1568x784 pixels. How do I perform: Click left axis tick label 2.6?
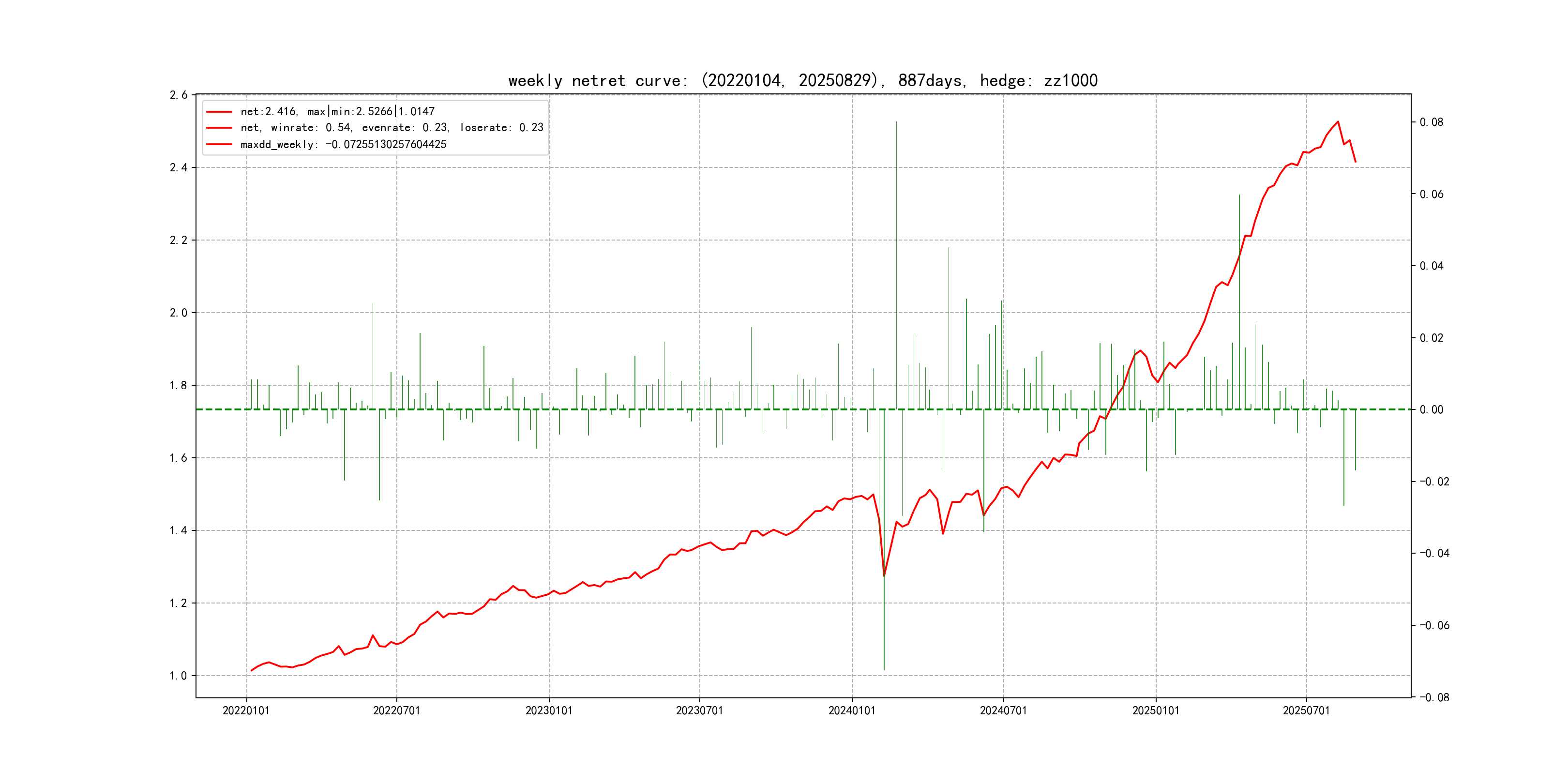point(179,95)
